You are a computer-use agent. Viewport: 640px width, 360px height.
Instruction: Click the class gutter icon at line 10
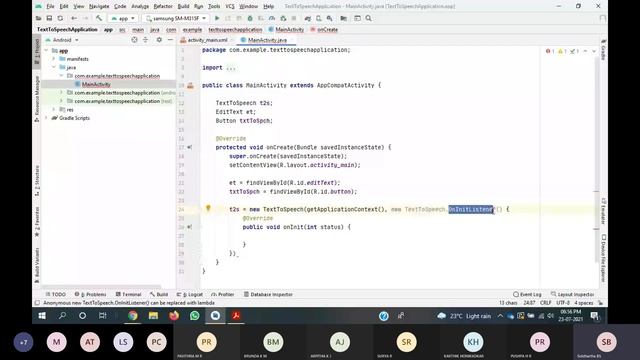point(190,85)
